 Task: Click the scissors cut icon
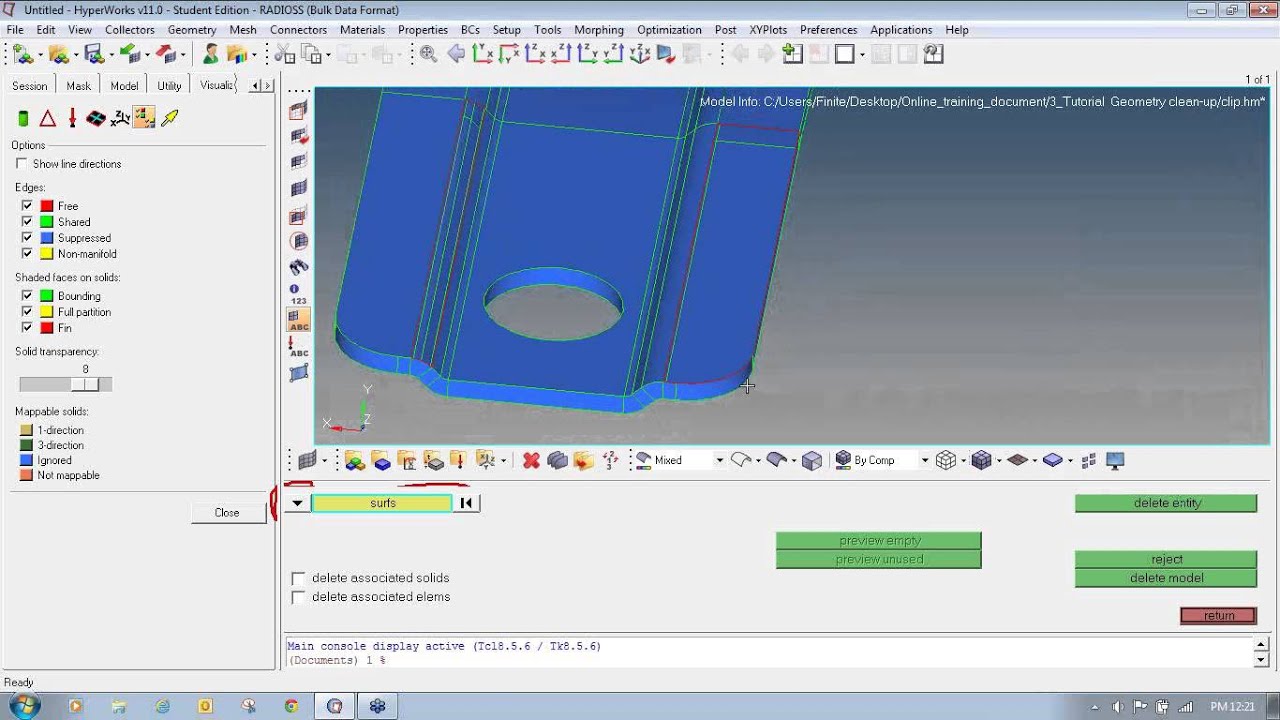point(284,54)
